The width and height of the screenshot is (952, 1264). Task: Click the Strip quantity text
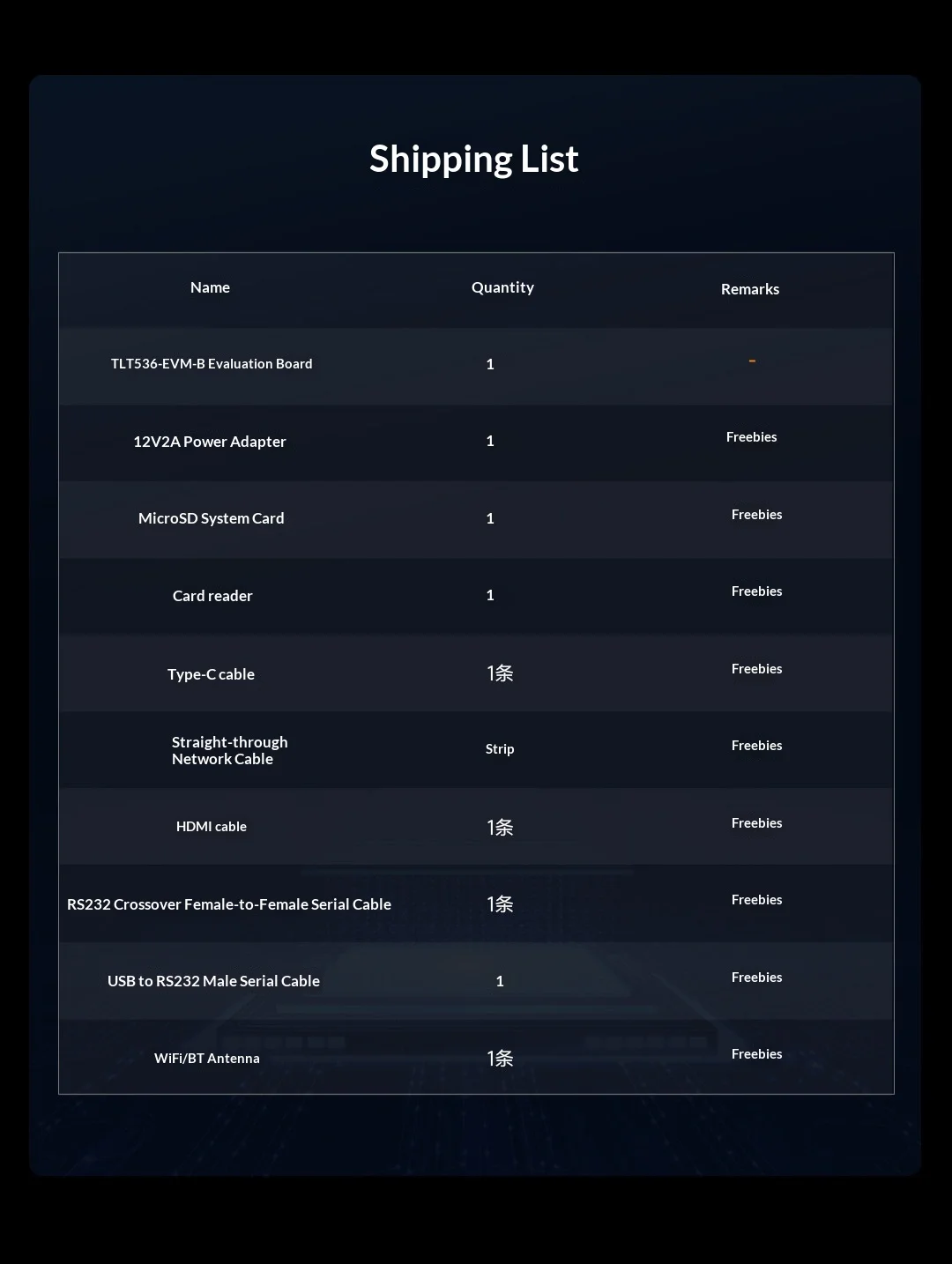pos(500,748)
